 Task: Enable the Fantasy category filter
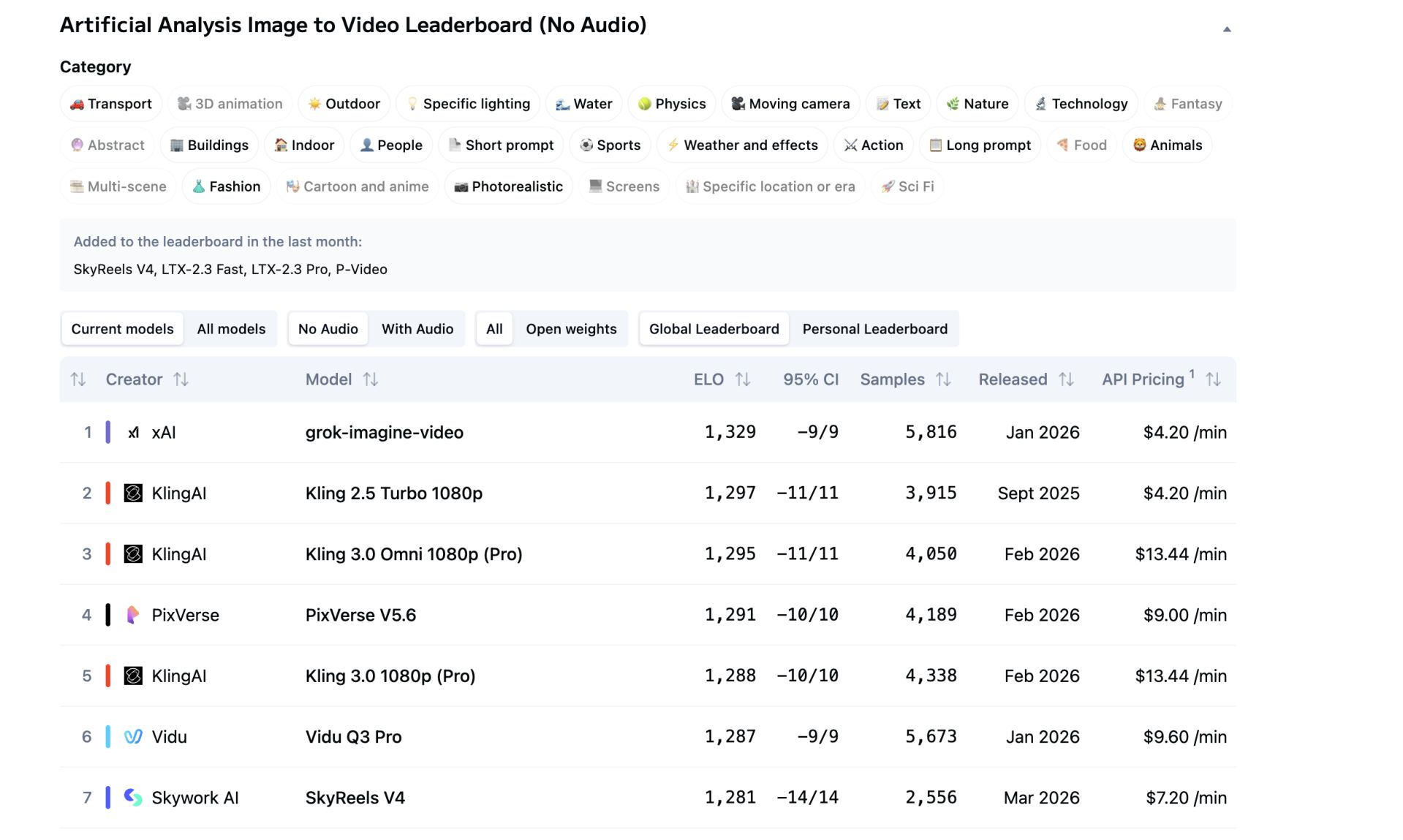[1187, 104]
